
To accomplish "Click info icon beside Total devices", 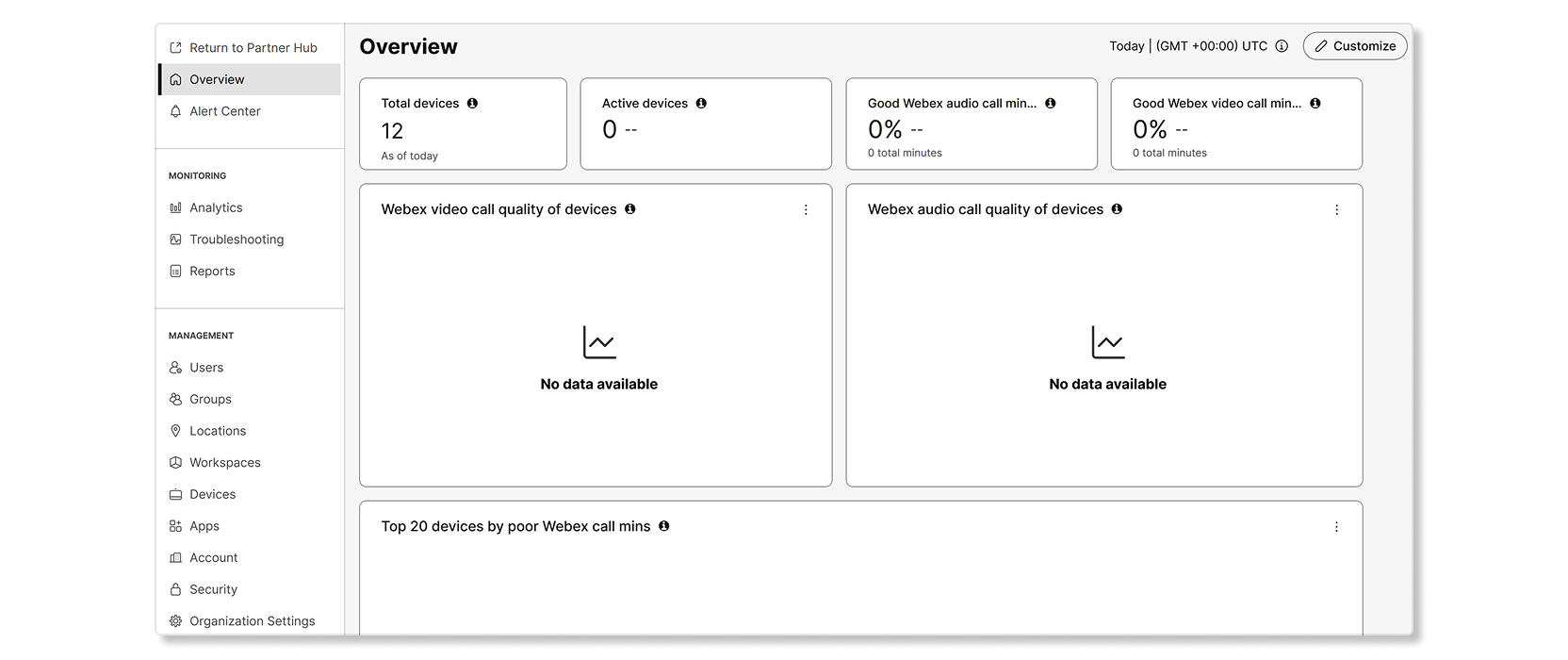I will point(472,104).
